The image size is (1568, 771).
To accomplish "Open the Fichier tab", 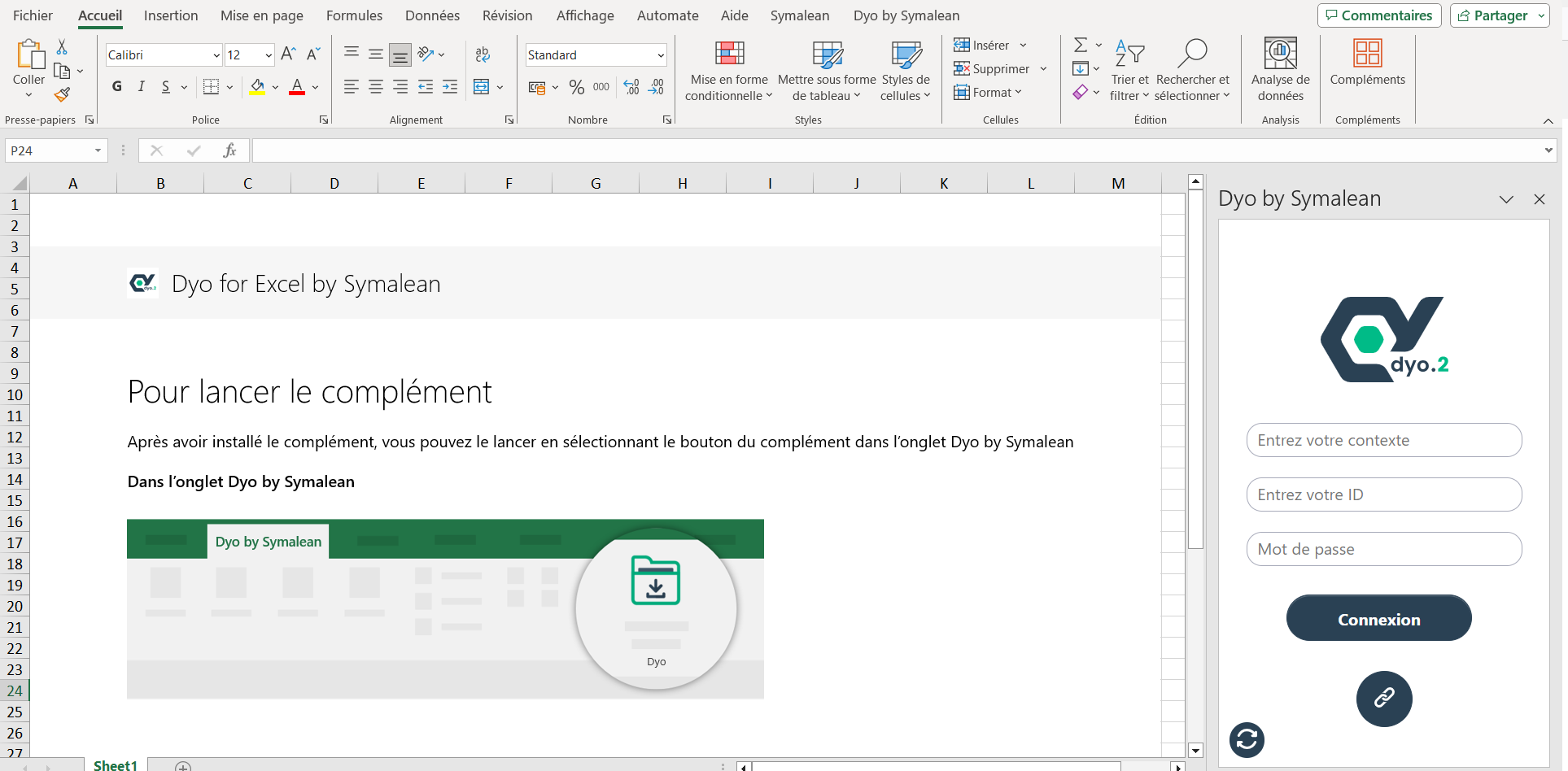I will click(33, 15).
